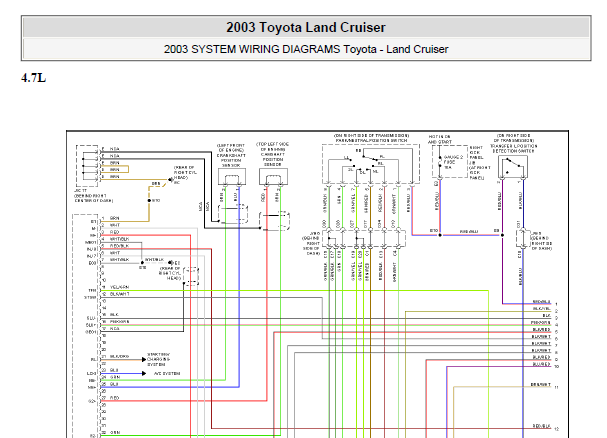Click the 'GAUGE 2 FUSE 10A' text
The width and height of the screenshot is (607, 438).
click(453, 162)
